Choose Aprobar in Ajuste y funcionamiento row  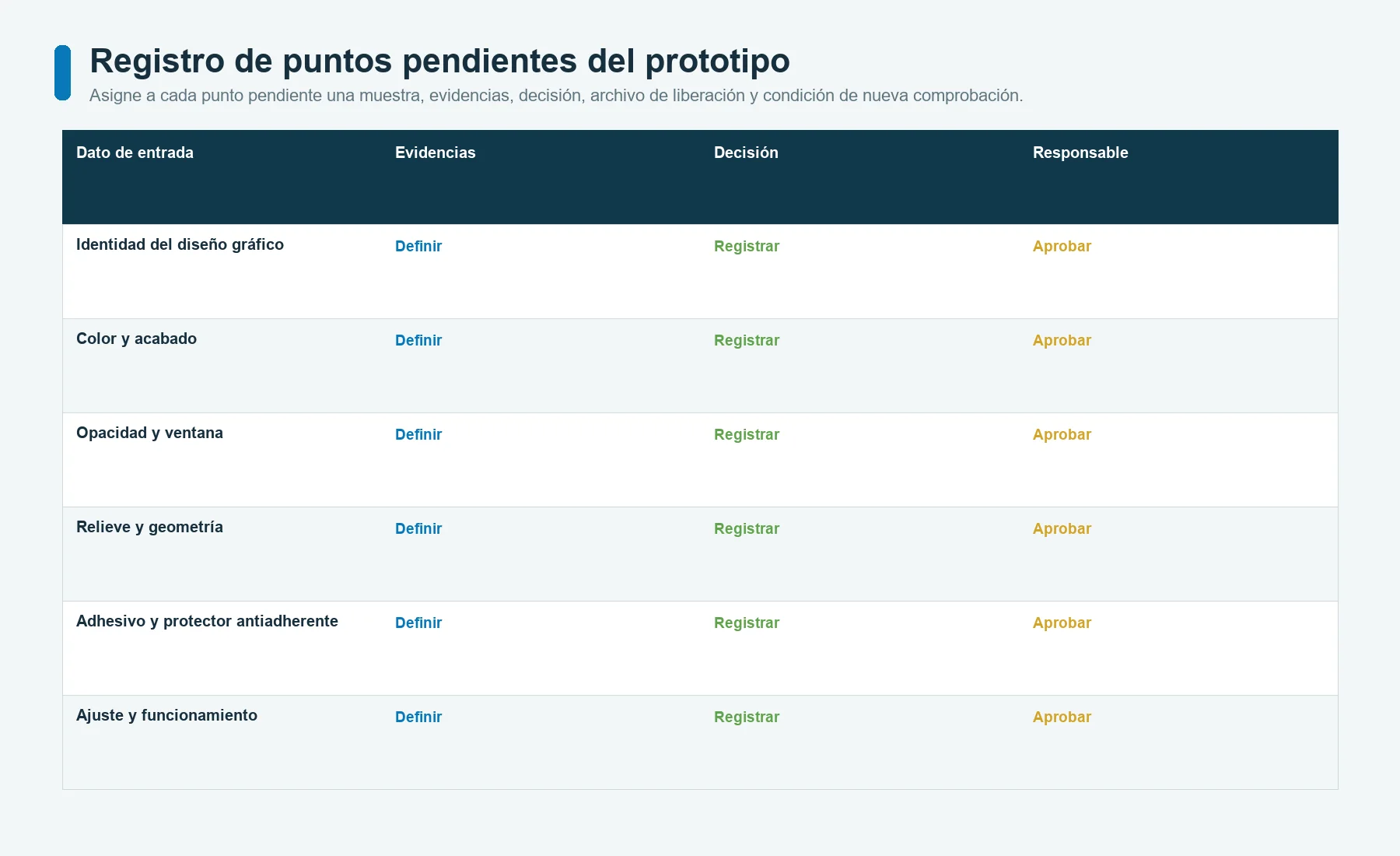coord(1062,717)
